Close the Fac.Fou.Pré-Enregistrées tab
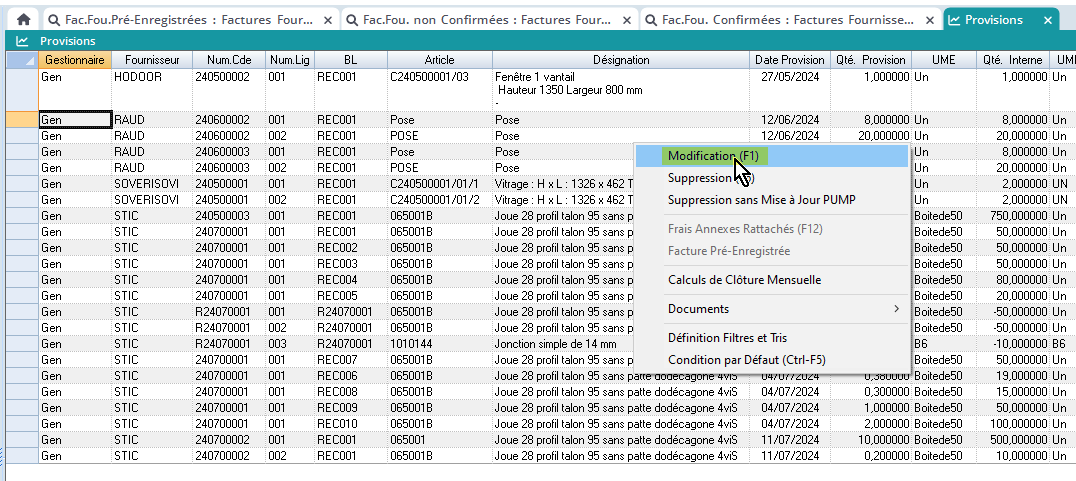This screenshot has height=481, width=1076. click(x=328, y=20)
